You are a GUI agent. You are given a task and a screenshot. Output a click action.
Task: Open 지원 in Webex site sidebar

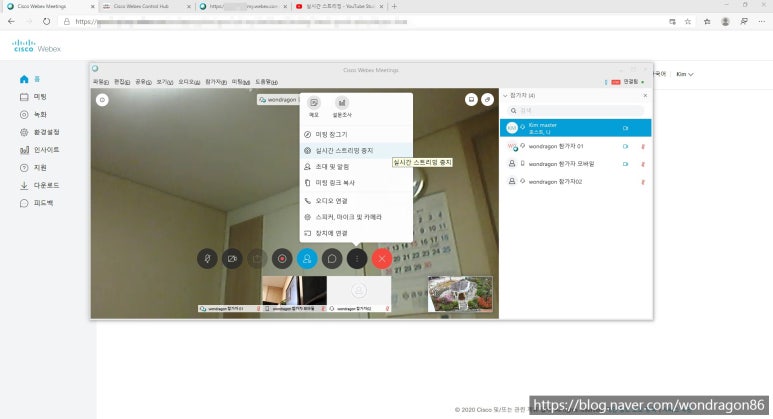33,168
